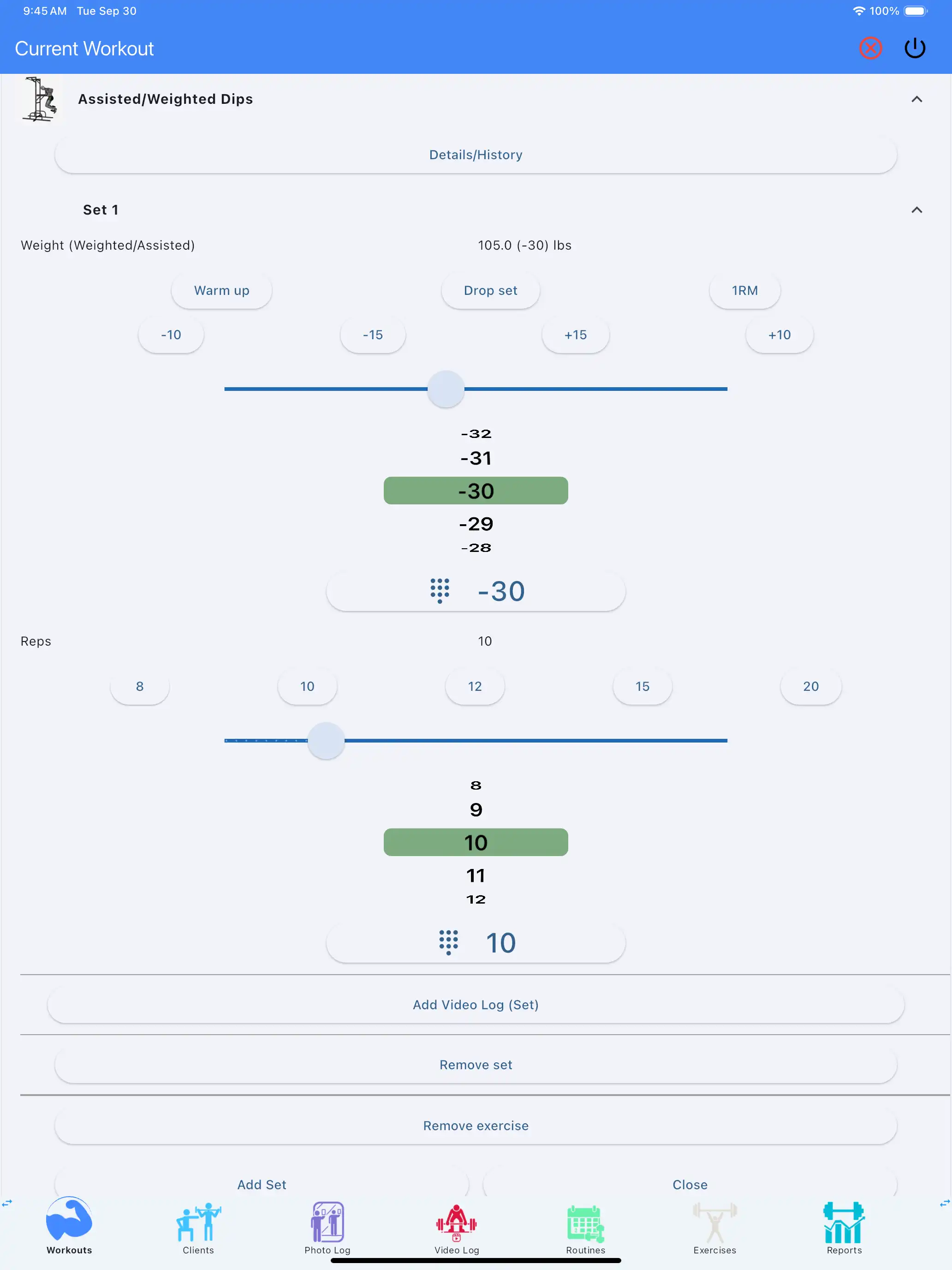The width and height of the screenshot is (952, 1270).
Task: Switch to the Exercises tab
Action: tap(714, 1228)
